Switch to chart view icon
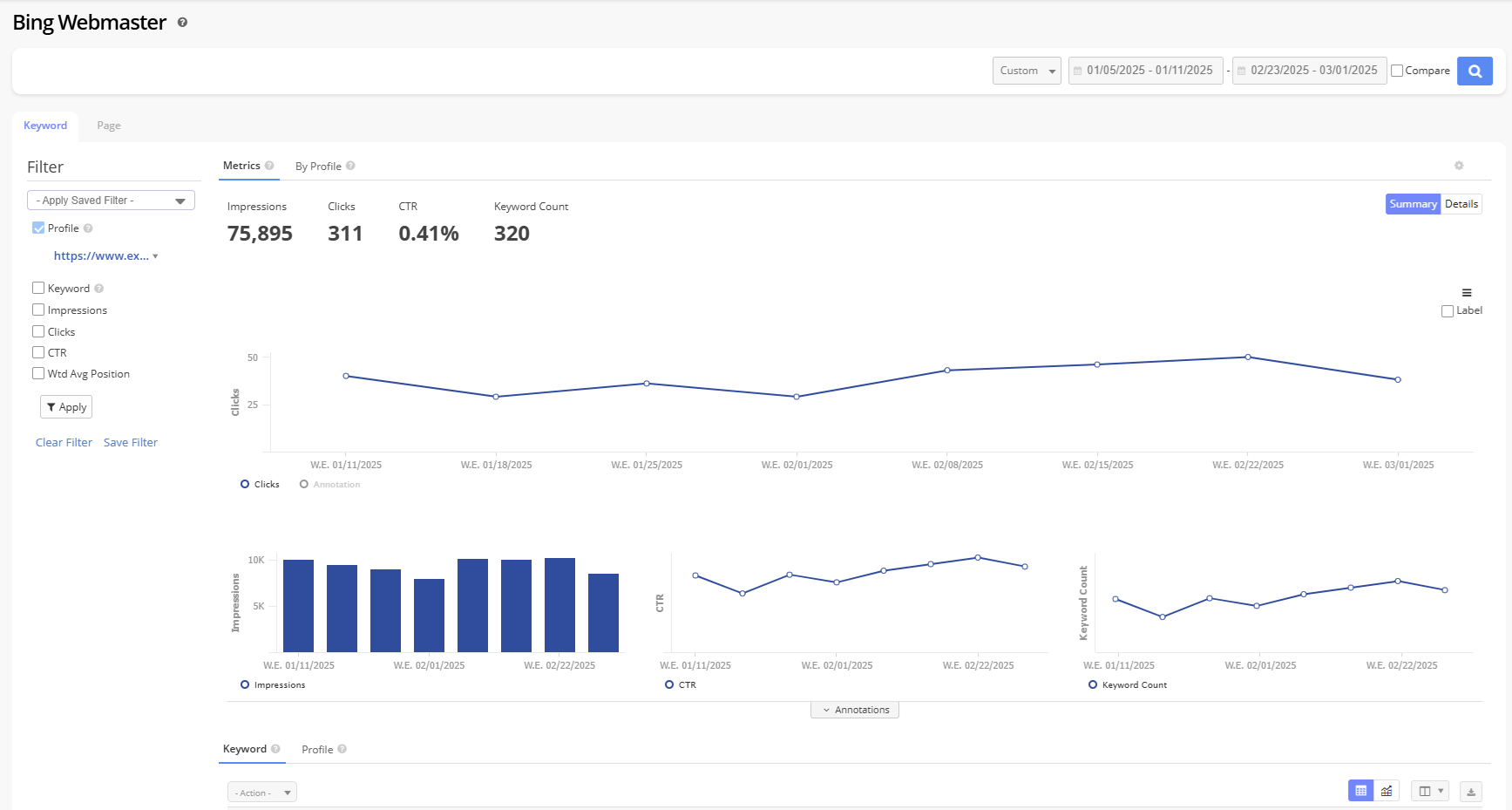1512x810 pixels. 1387,791
